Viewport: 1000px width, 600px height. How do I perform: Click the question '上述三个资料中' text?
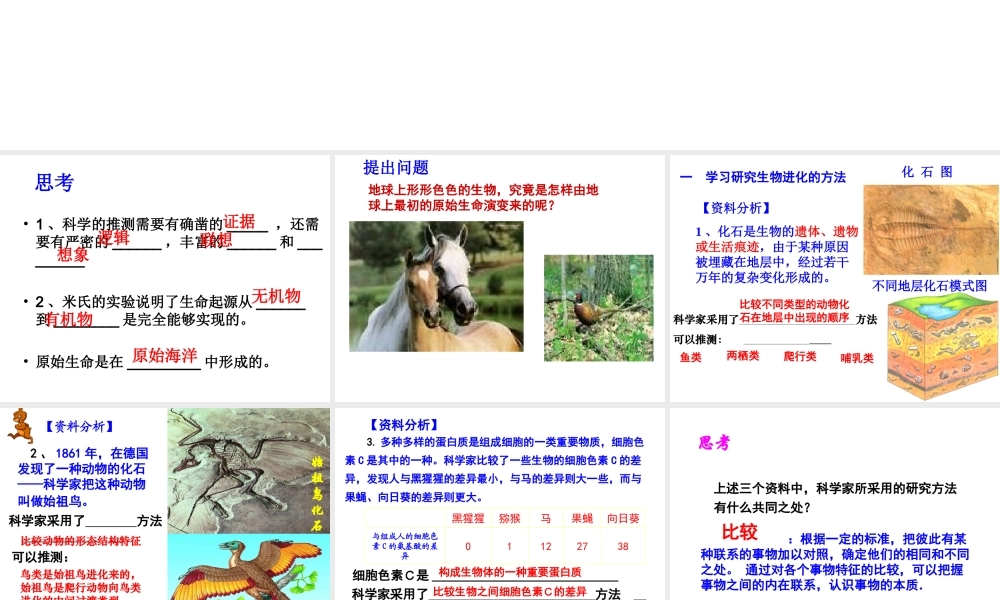click(x=835, y=498)
